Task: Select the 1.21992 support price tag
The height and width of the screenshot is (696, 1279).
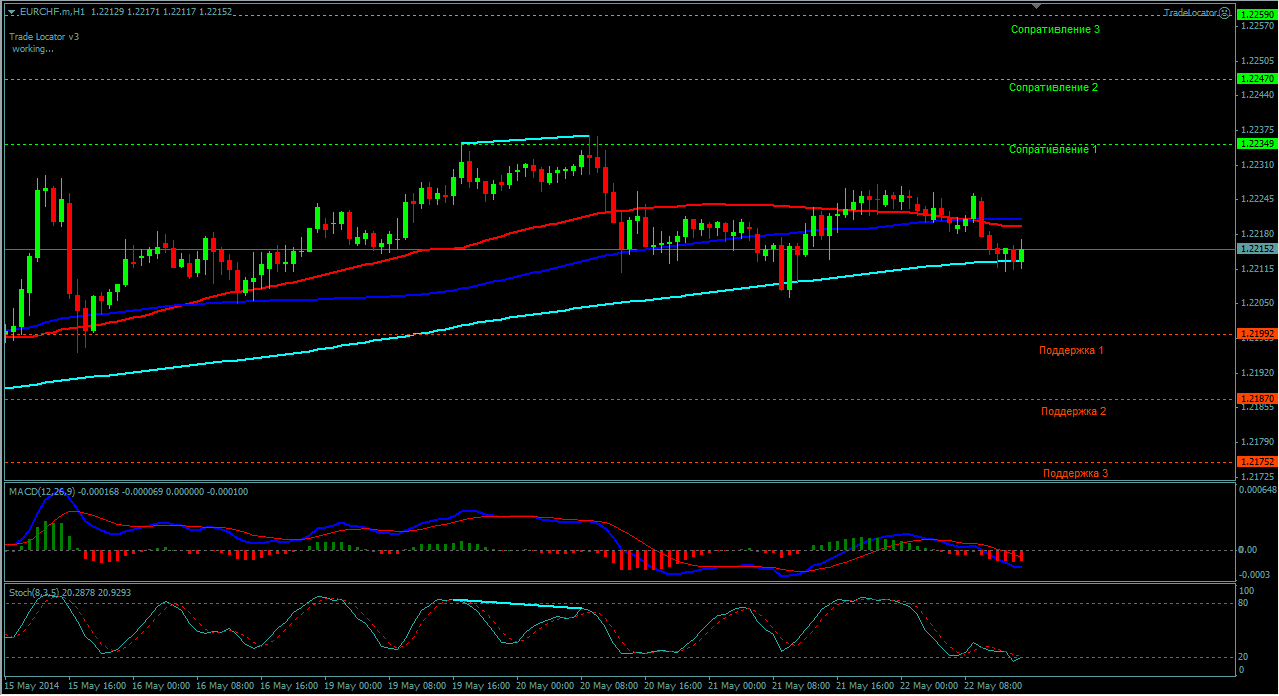Action: click(1256, 334)
